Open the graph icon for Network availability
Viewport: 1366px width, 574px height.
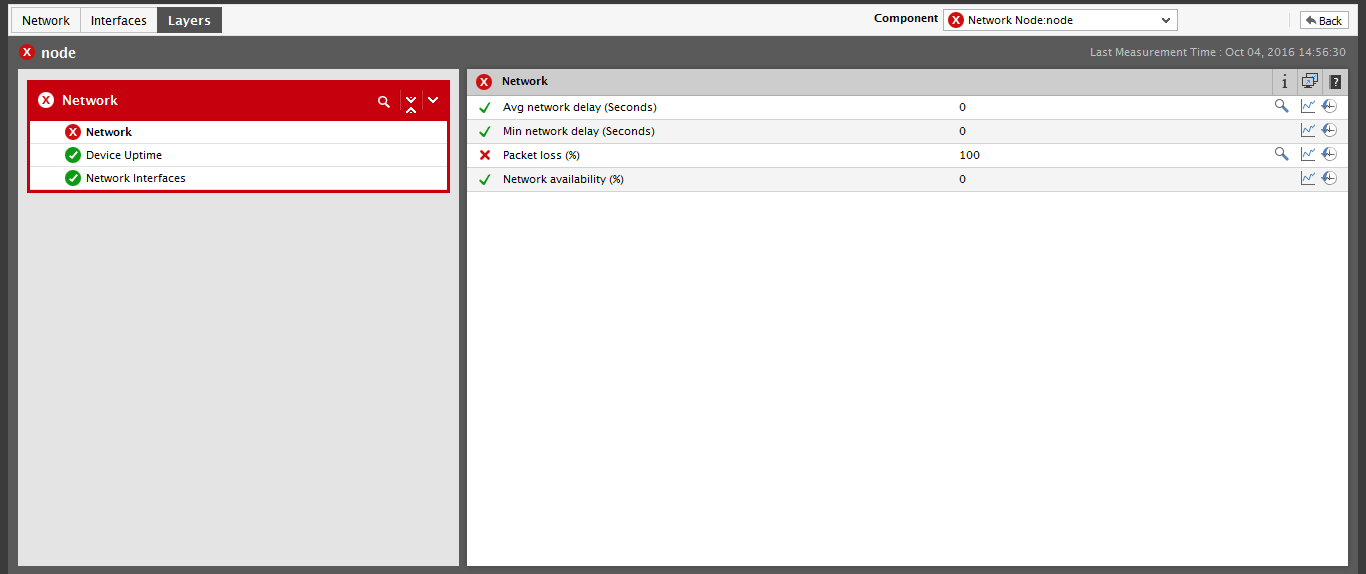(x=1308, y=178)
